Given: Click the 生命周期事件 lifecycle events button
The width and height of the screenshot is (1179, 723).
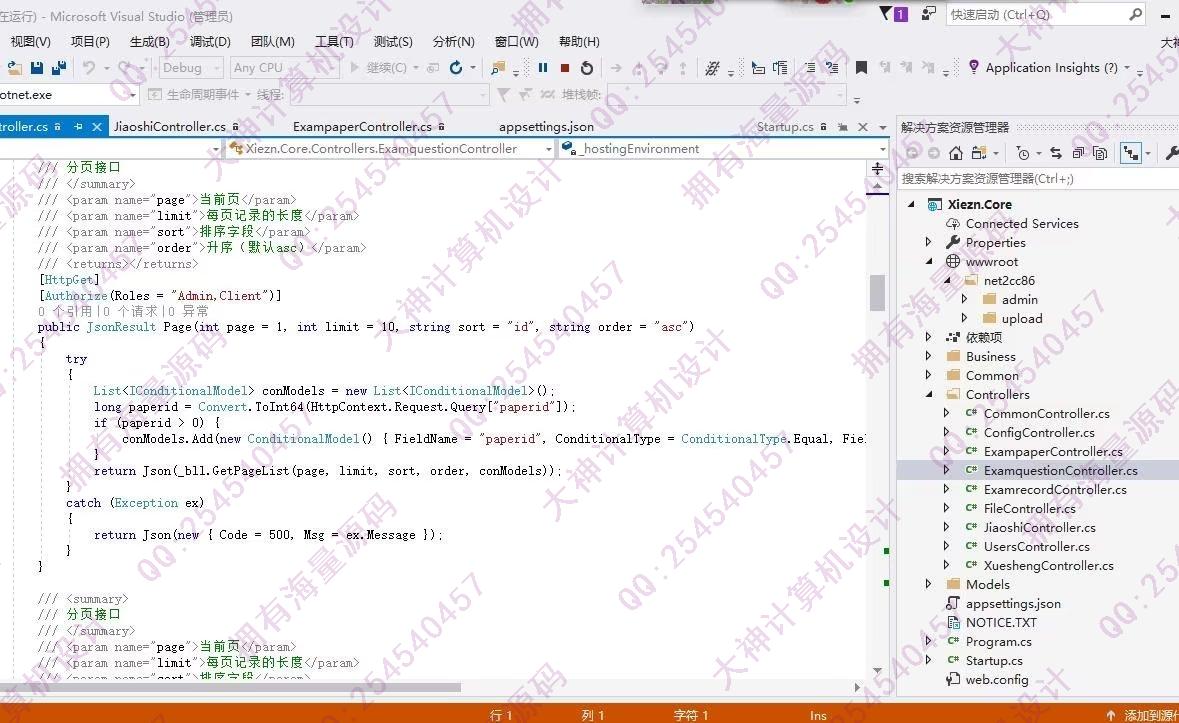Looking at the screenshot, I should [194, 95].
